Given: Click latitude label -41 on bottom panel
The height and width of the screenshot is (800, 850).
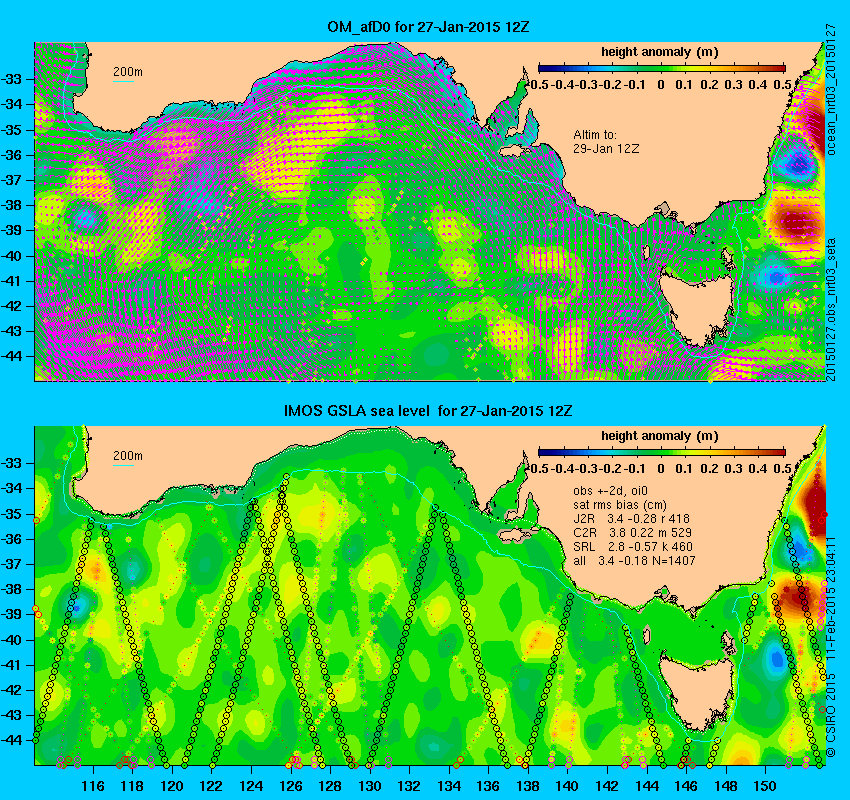Looking at the screenshot, I should point(11,665).
